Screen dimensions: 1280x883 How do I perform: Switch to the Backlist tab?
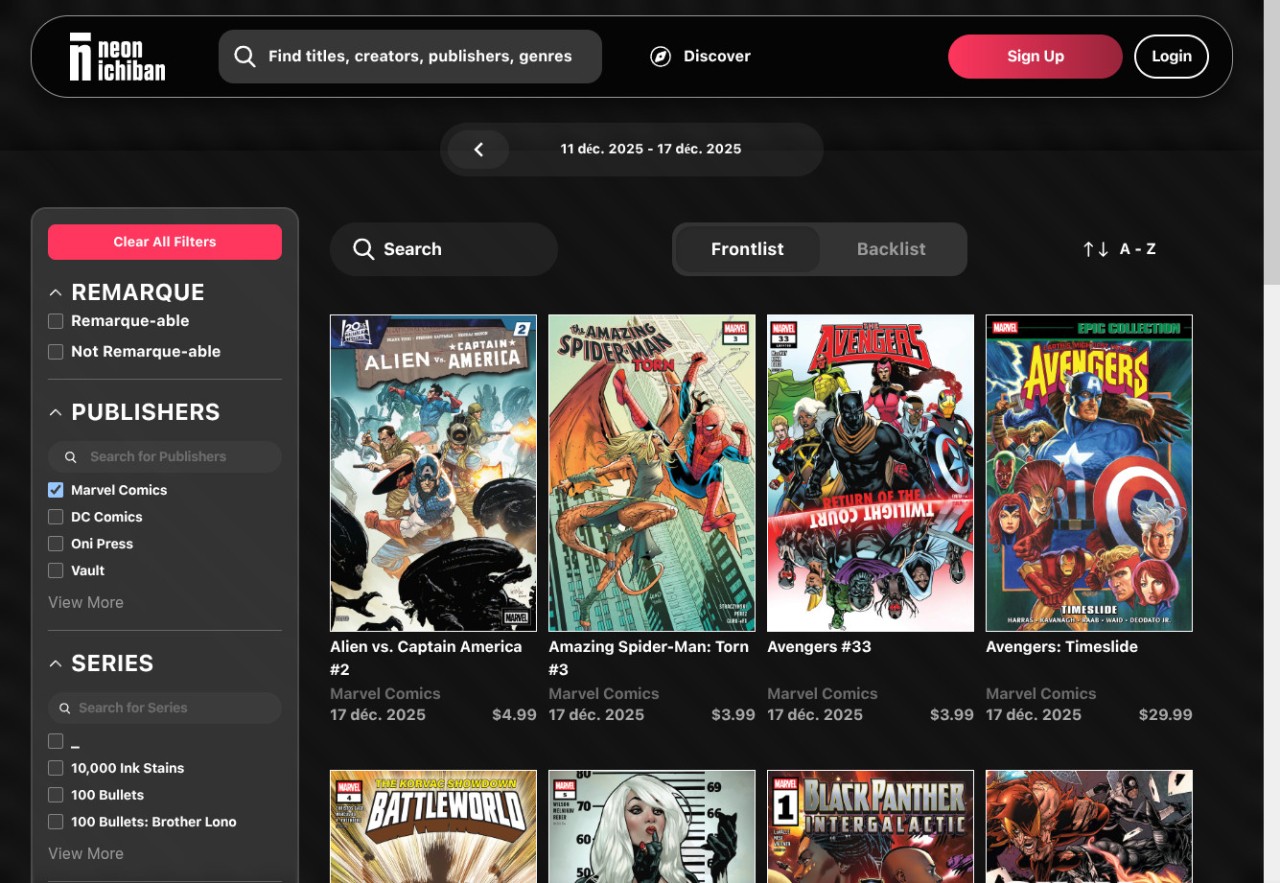click(891, 249)
